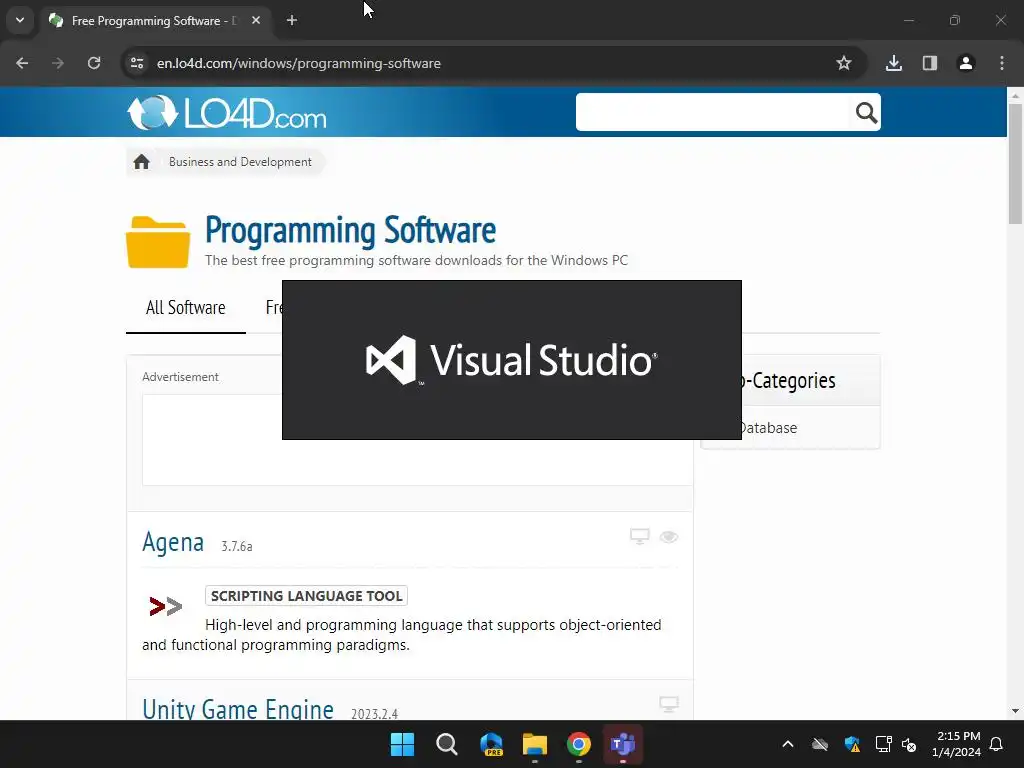Open the notifications bell icon
1024x768 pixels.
[996, 744]
